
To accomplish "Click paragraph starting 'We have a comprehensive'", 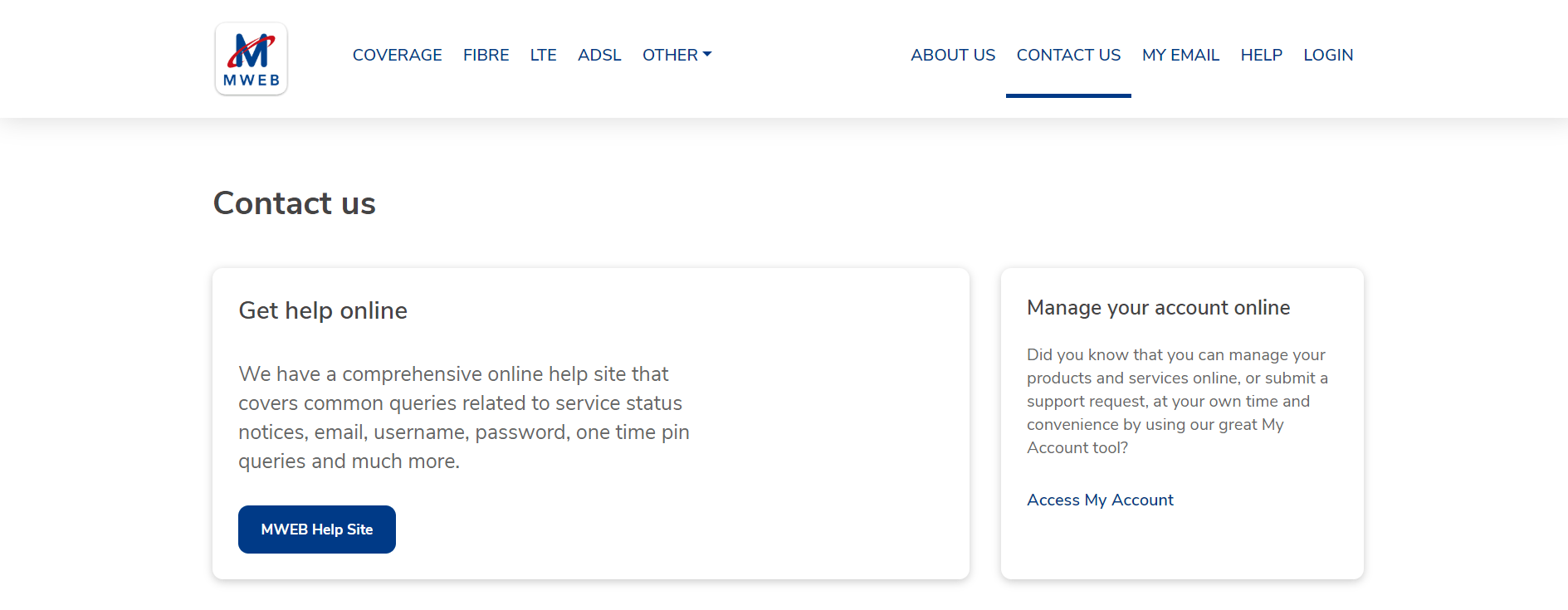I will (x=464, y=417).
